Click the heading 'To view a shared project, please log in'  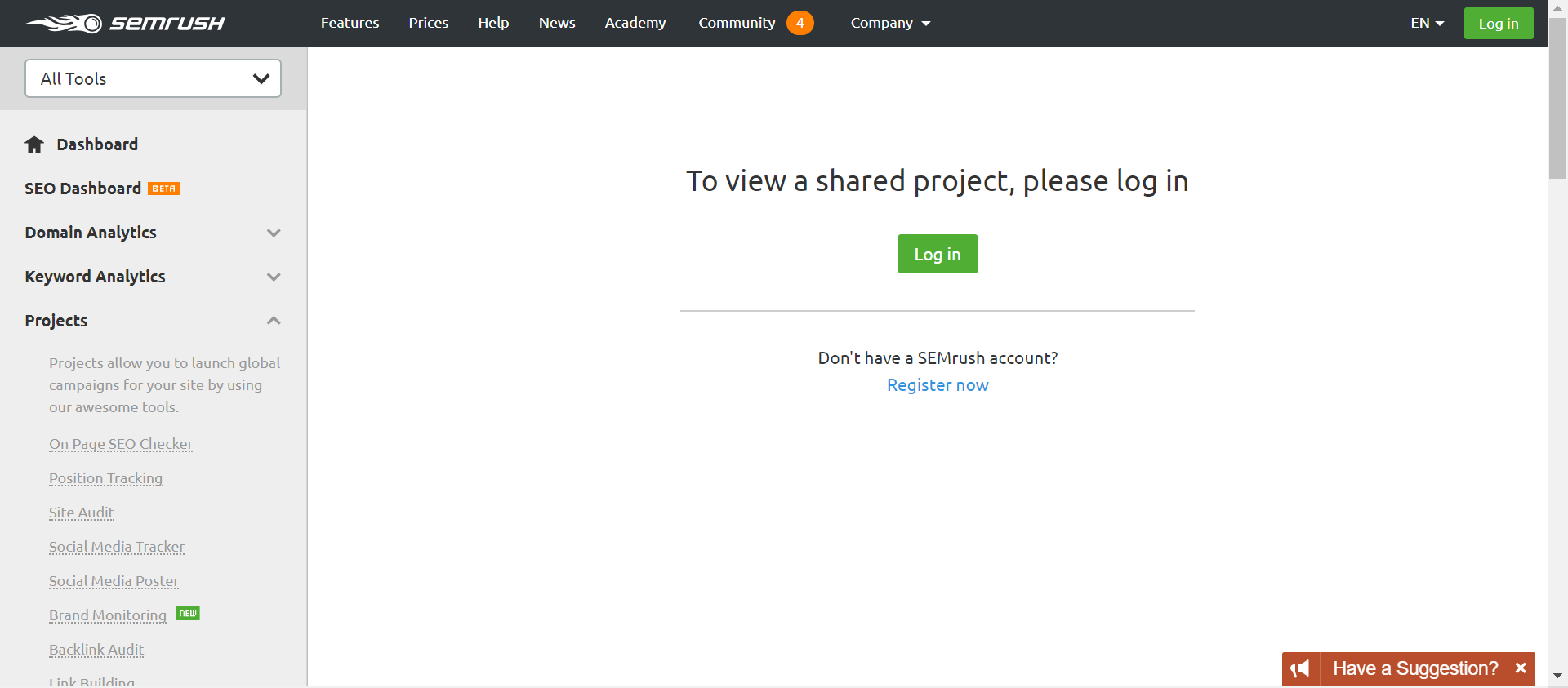point(938,180)
